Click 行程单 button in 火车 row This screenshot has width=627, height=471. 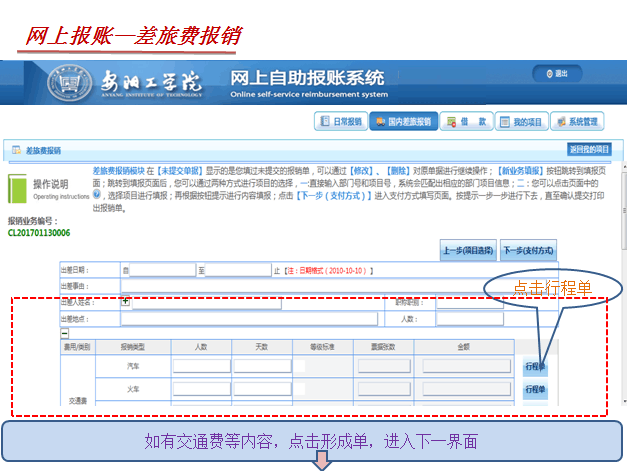point(536,391)
